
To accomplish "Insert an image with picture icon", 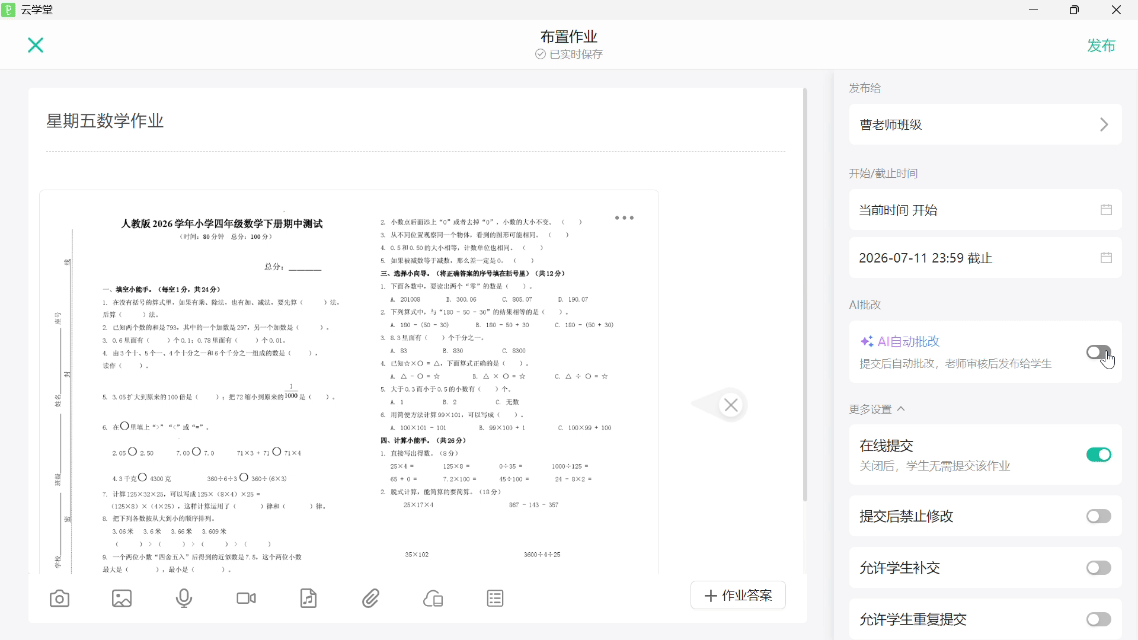I will [x=122, y=599].
